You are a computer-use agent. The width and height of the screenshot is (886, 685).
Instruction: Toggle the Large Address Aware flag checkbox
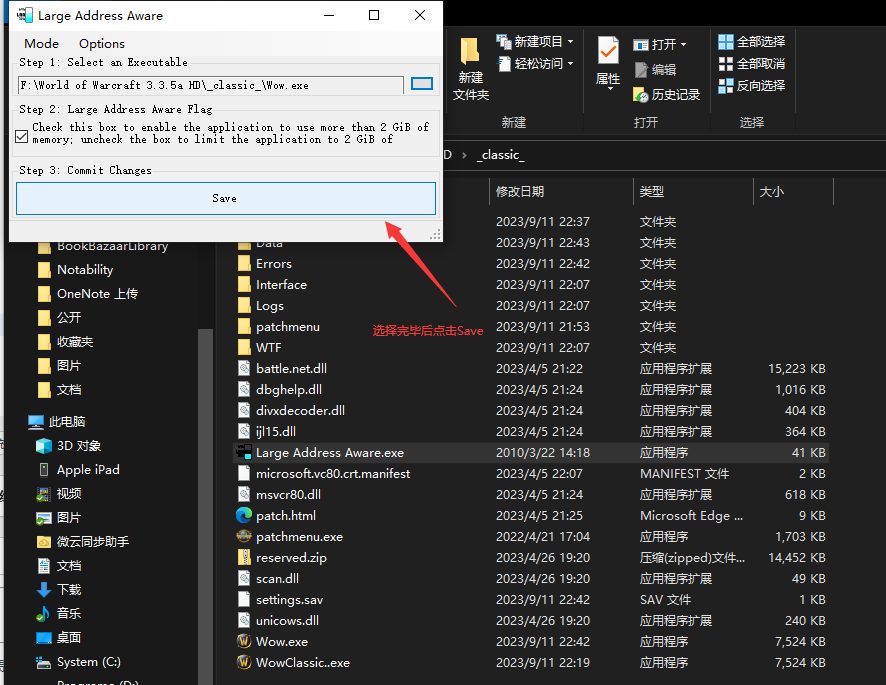[21, 136]
